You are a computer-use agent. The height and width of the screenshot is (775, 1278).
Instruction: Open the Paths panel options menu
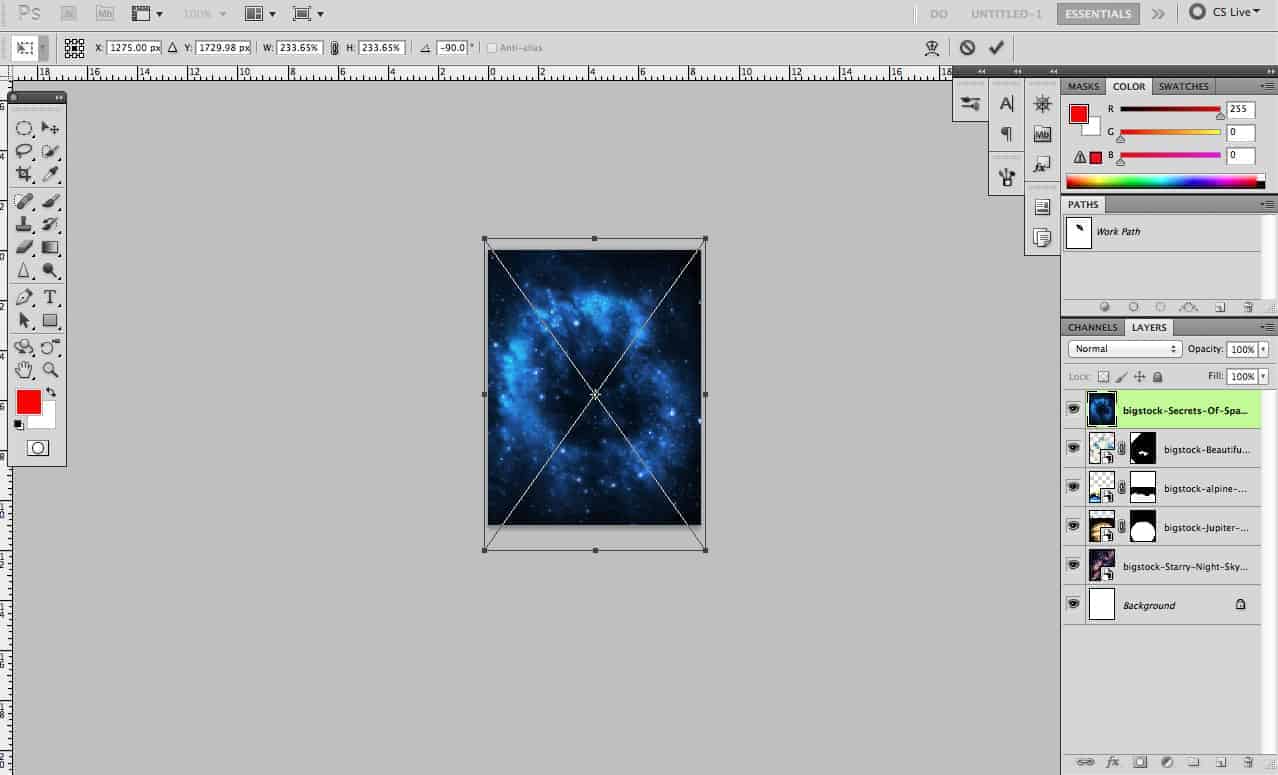tap(1269, 204)
